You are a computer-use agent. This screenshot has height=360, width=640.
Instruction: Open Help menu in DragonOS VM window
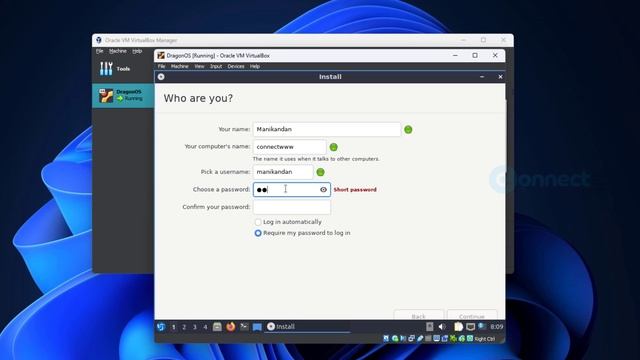click(x=255, y=66)
